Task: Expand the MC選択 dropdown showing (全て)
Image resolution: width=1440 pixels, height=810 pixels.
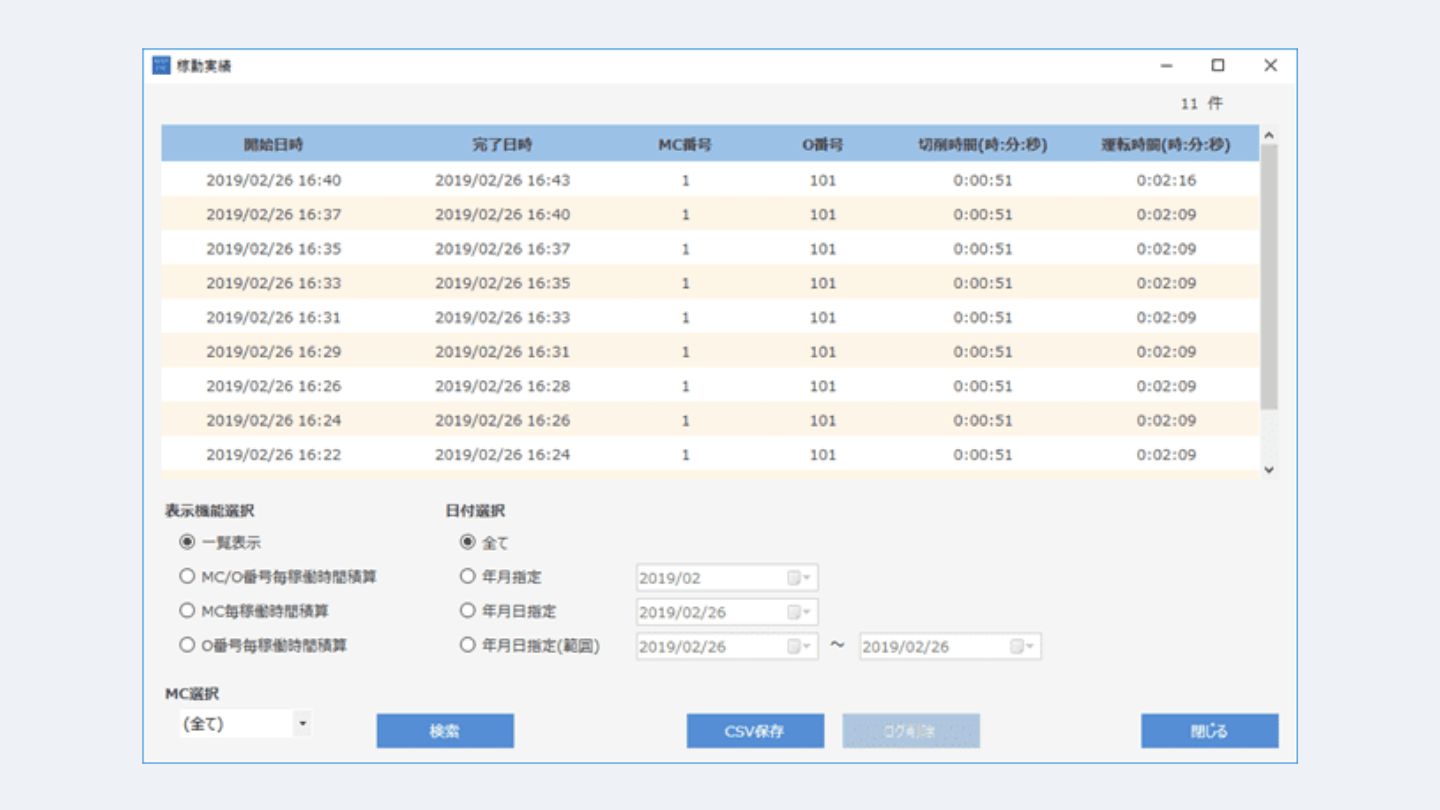Action: 302,723
